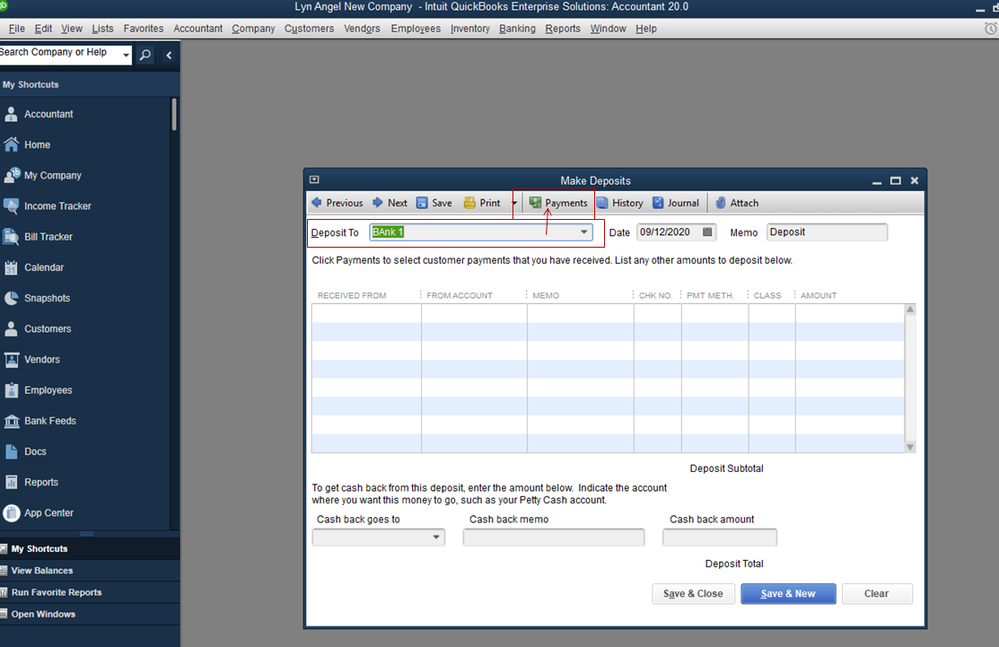Click the Cash back amount field
Viewport: 999px width, 647px height.
719,537
